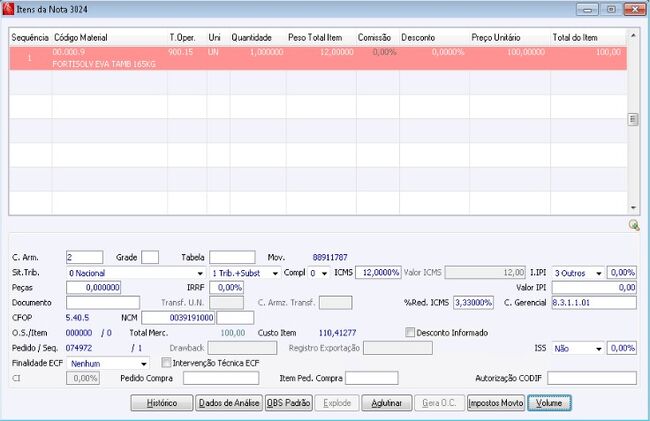The image size is (650, 421).
Task: Open Dados de Análise
Action: [229, 403]
